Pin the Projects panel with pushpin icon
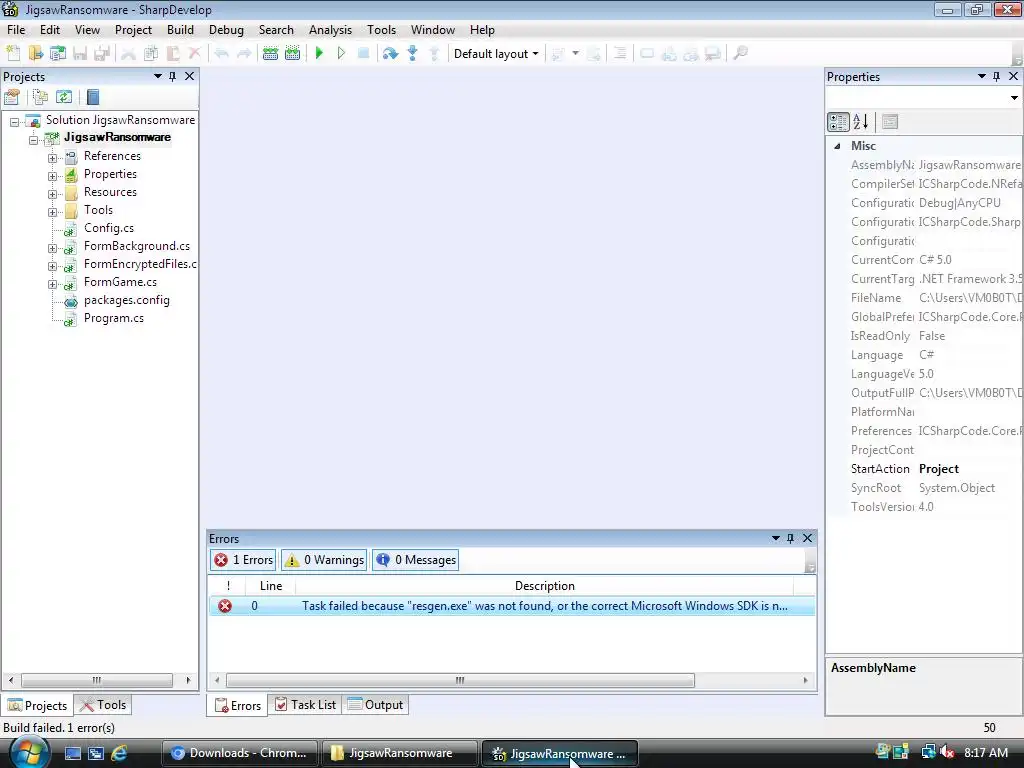Viewport: 1024px width, 768px height. 172,76
